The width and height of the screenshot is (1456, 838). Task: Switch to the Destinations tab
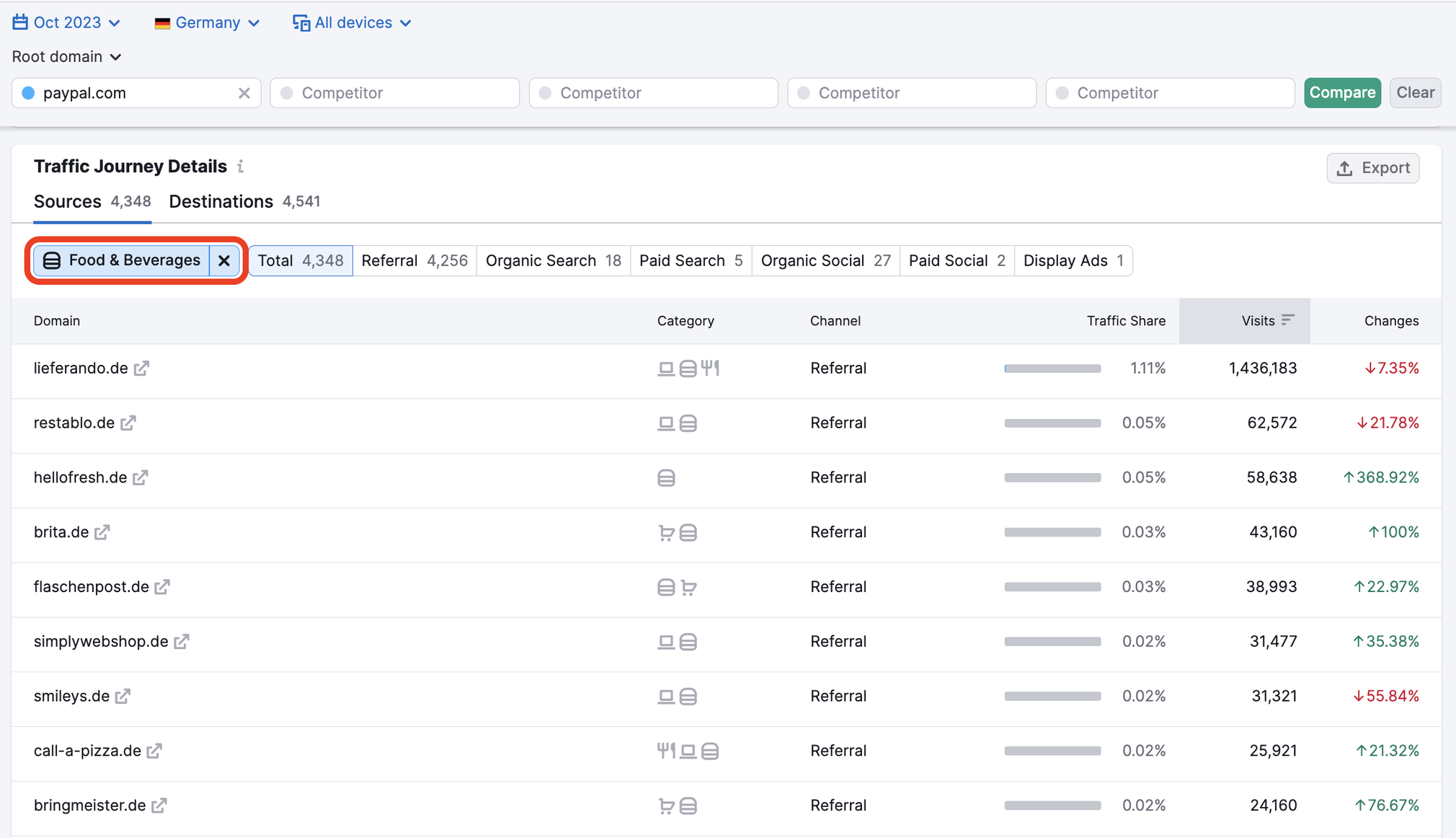(x=244, y=202)
